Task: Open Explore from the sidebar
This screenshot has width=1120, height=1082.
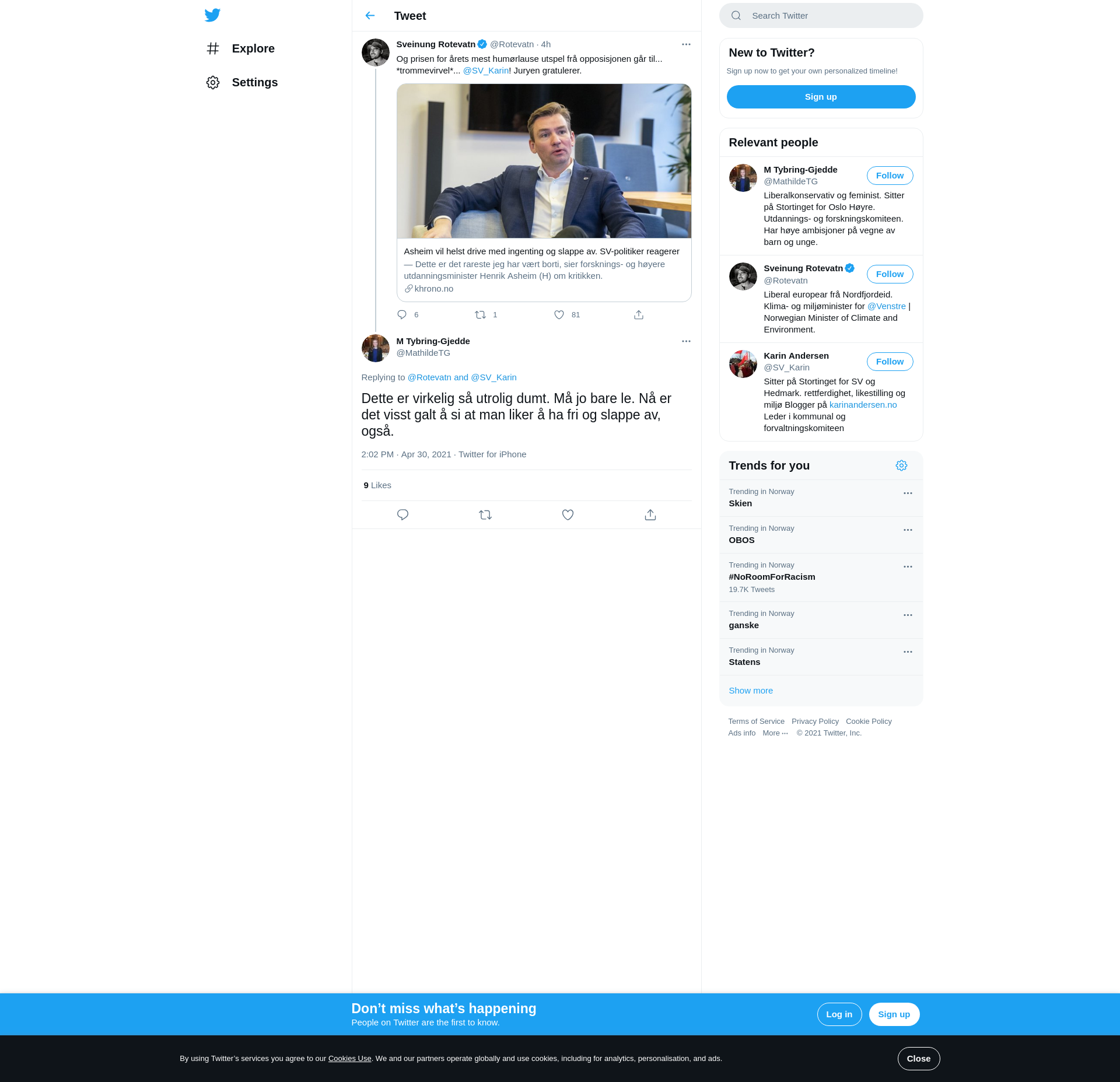Action: (240, 48)
